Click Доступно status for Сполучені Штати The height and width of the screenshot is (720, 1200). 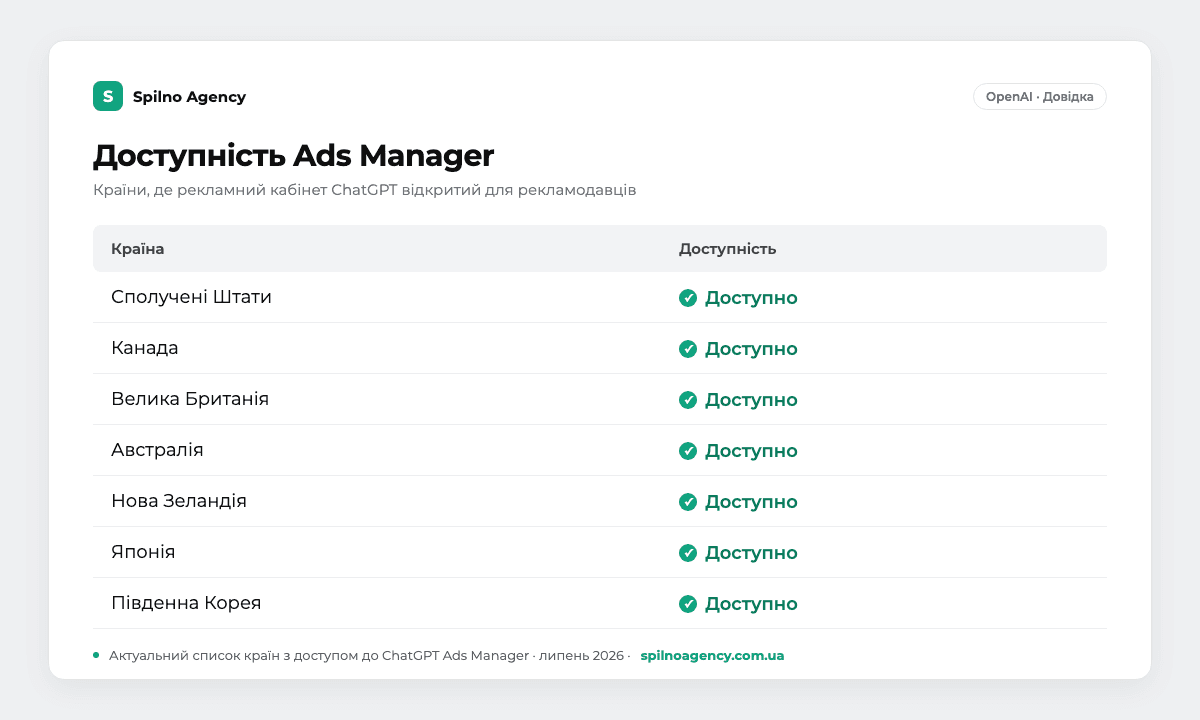click(x=751, y=298)
